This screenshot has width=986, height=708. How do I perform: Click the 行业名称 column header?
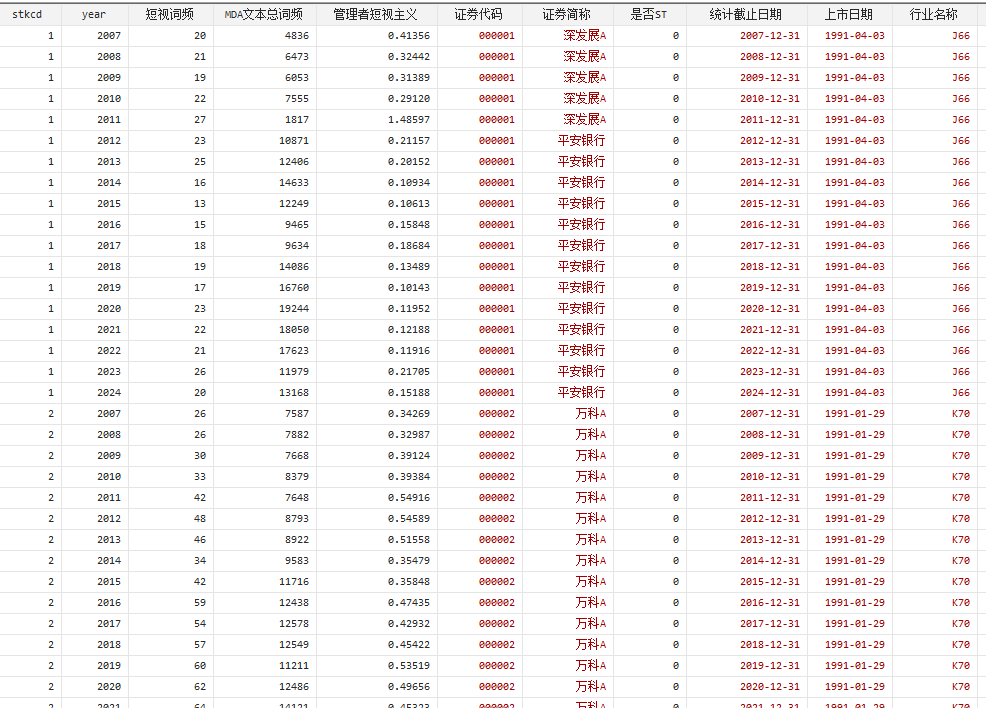tap(933, 14)
